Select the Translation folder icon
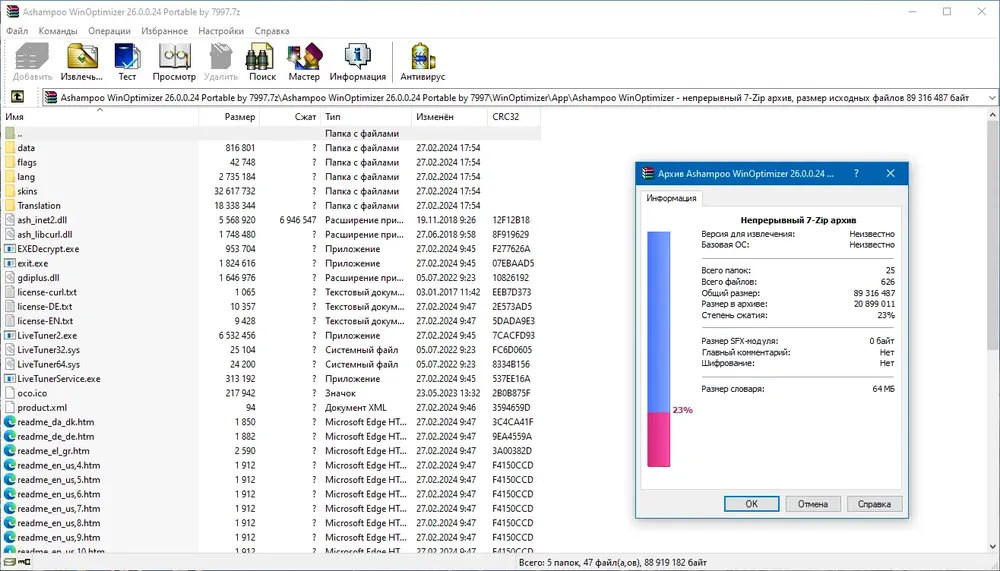This screenshot has height=571, width=1000. 10,205
